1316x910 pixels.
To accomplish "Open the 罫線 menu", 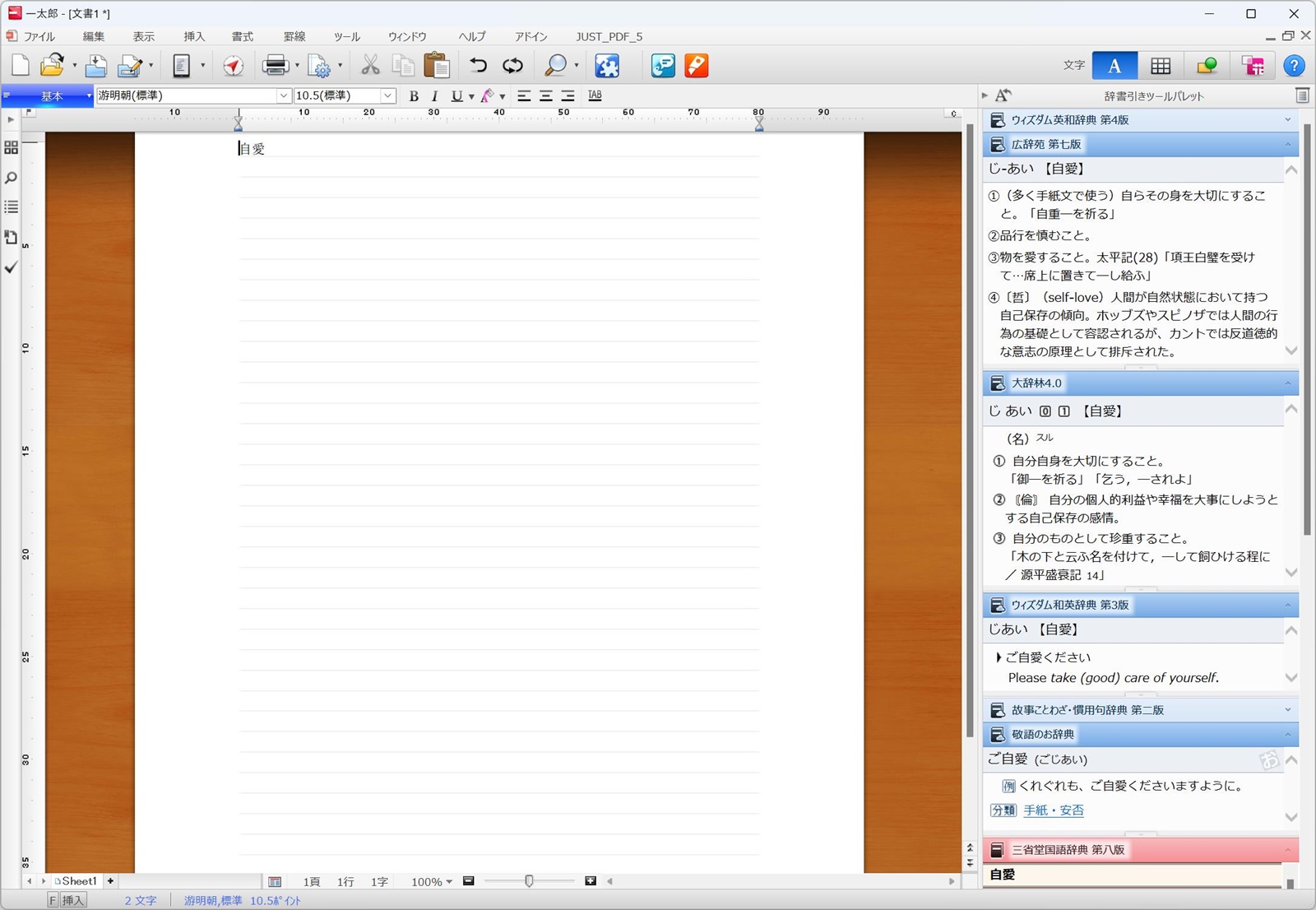I will [294, 36].
